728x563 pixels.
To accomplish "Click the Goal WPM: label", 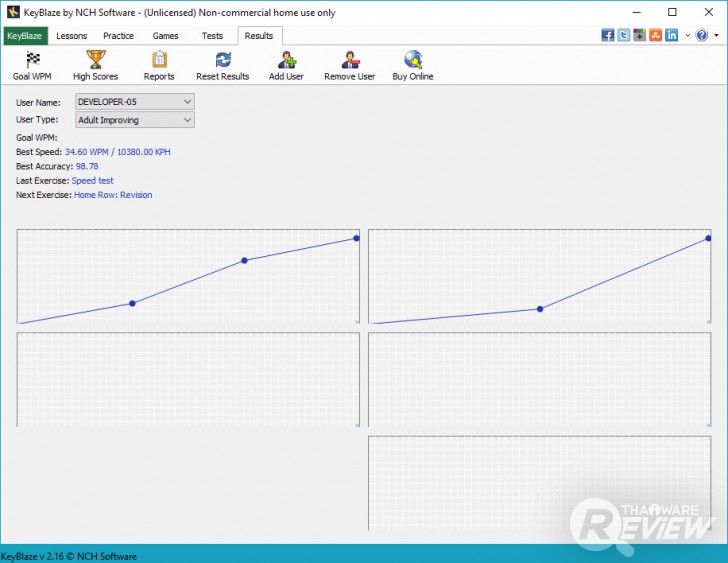I will pos(37,137).
